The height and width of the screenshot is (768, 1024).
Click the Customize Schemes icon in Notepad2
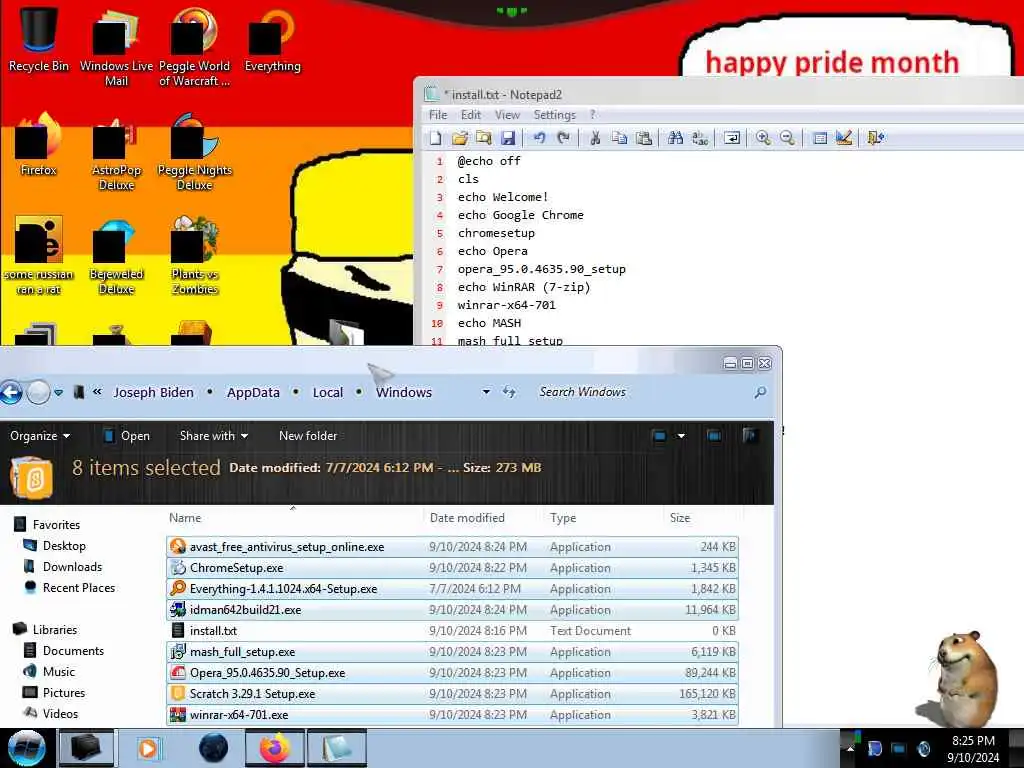[844, 138]
